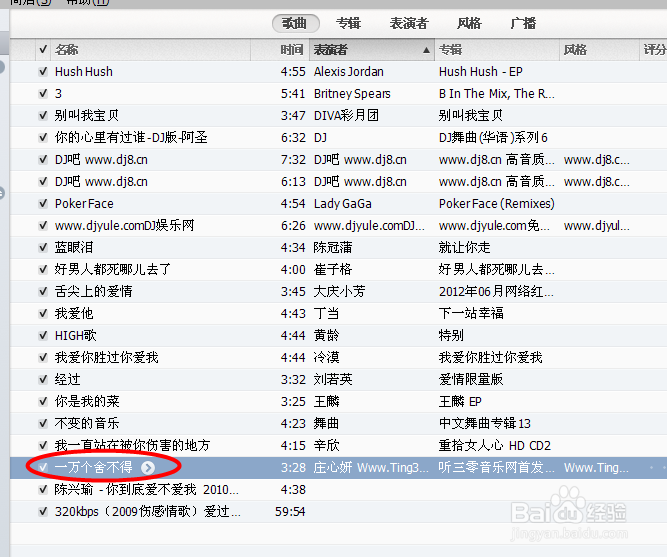The width and height of the screenshot is (667, 557).
Task: Select the song 你的心里有过谁-DJ版-阿圣
Action: 131,137
